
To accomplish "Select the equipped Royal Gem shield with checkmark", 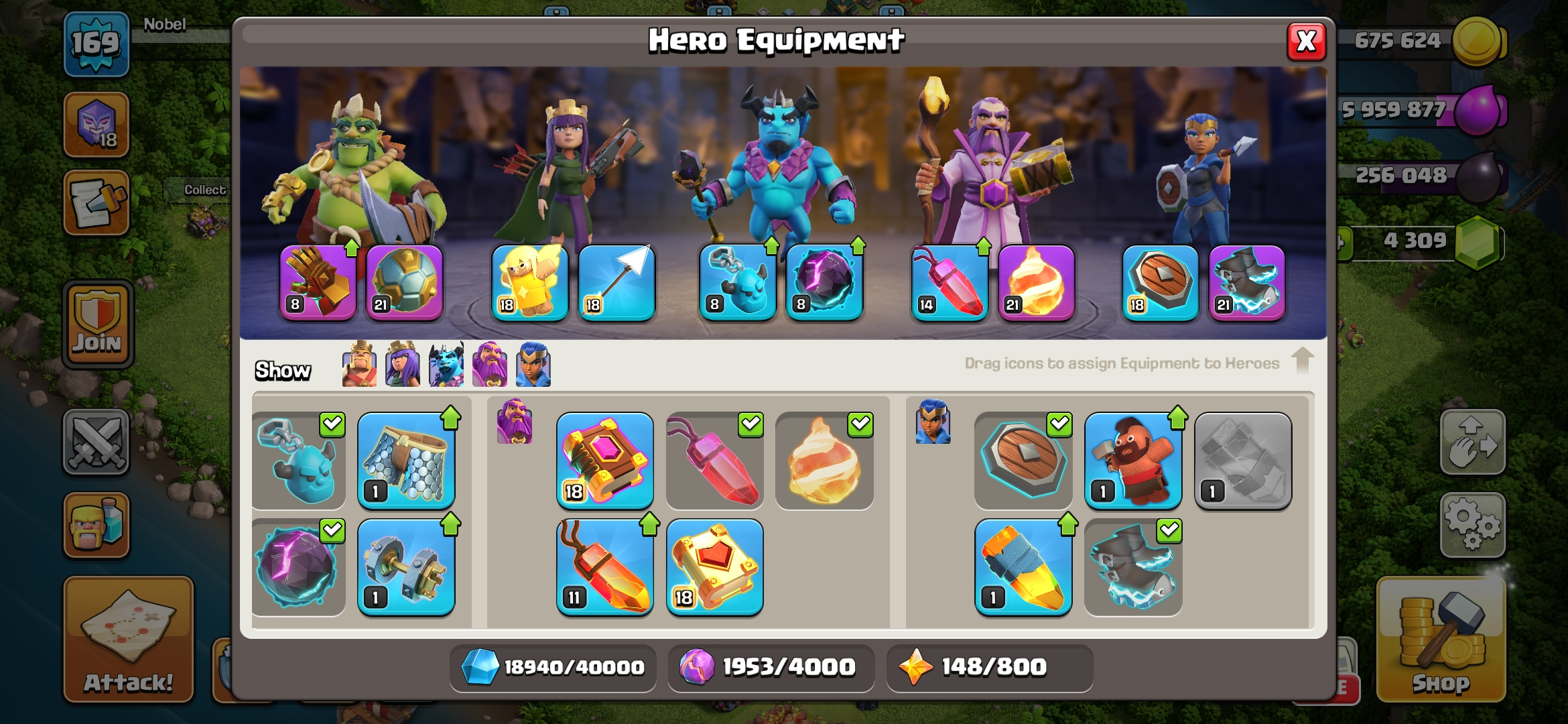I will click(1023, 461).
